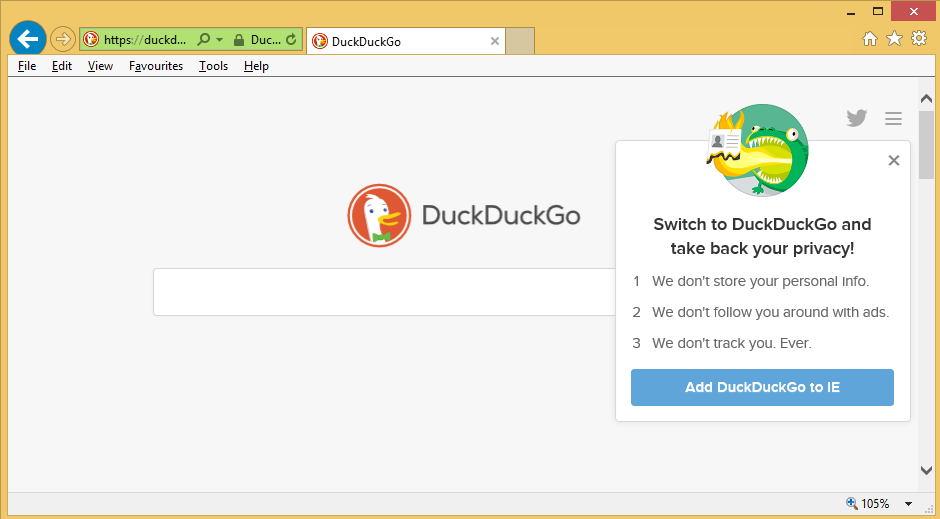
Task: Dismiss the privacy popup with its X
Action: click(894, 160)
